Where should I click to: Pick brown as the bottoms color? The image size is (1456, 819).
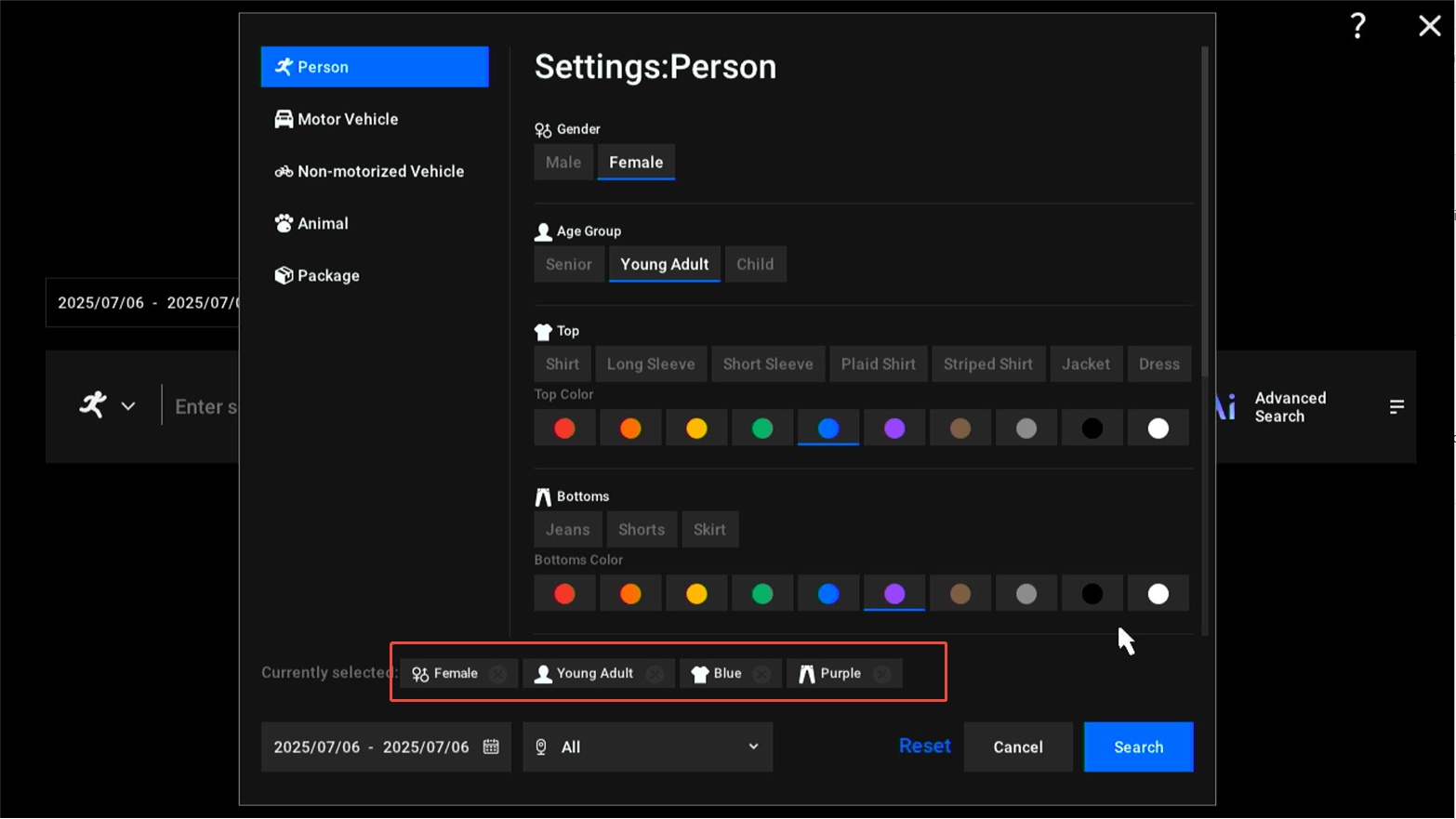click(x=960, y=594)
